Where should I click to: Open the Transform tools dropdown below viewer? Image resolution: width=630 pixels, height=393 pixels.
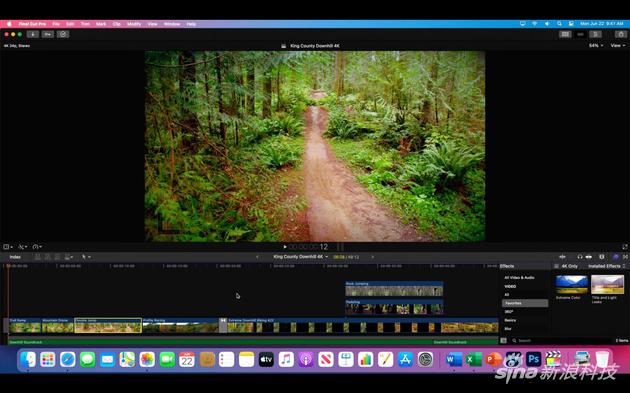coord(8,247)
